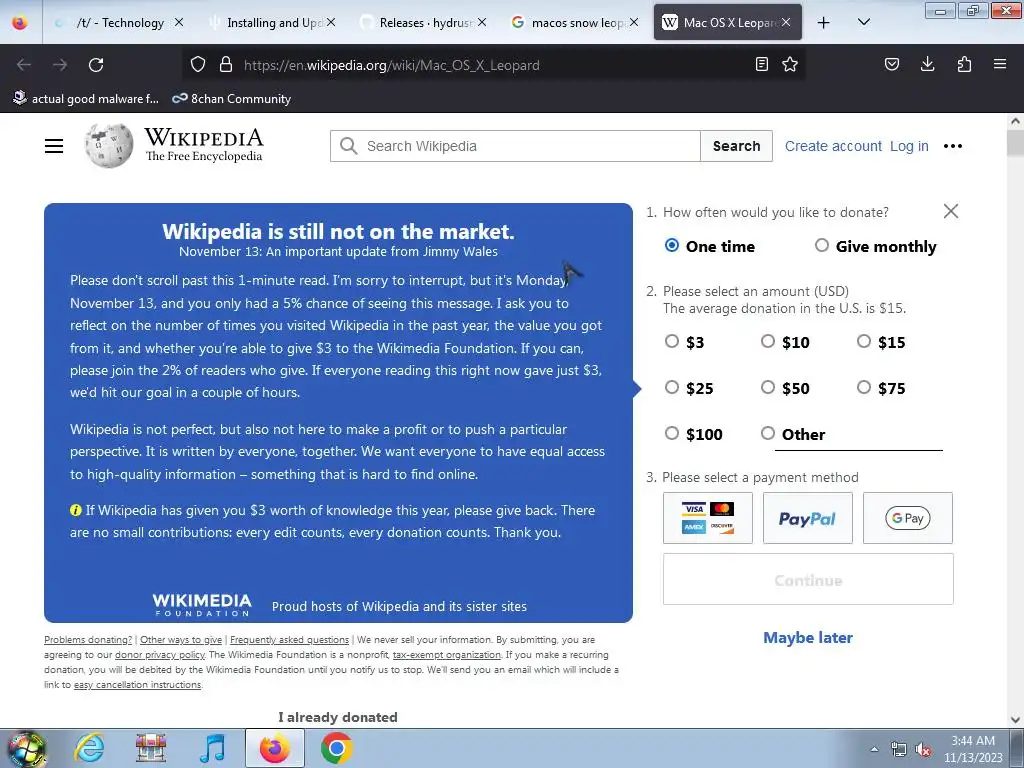Open the Firefox application menu
This screenshot has width=1024, height=768.
1000,64
